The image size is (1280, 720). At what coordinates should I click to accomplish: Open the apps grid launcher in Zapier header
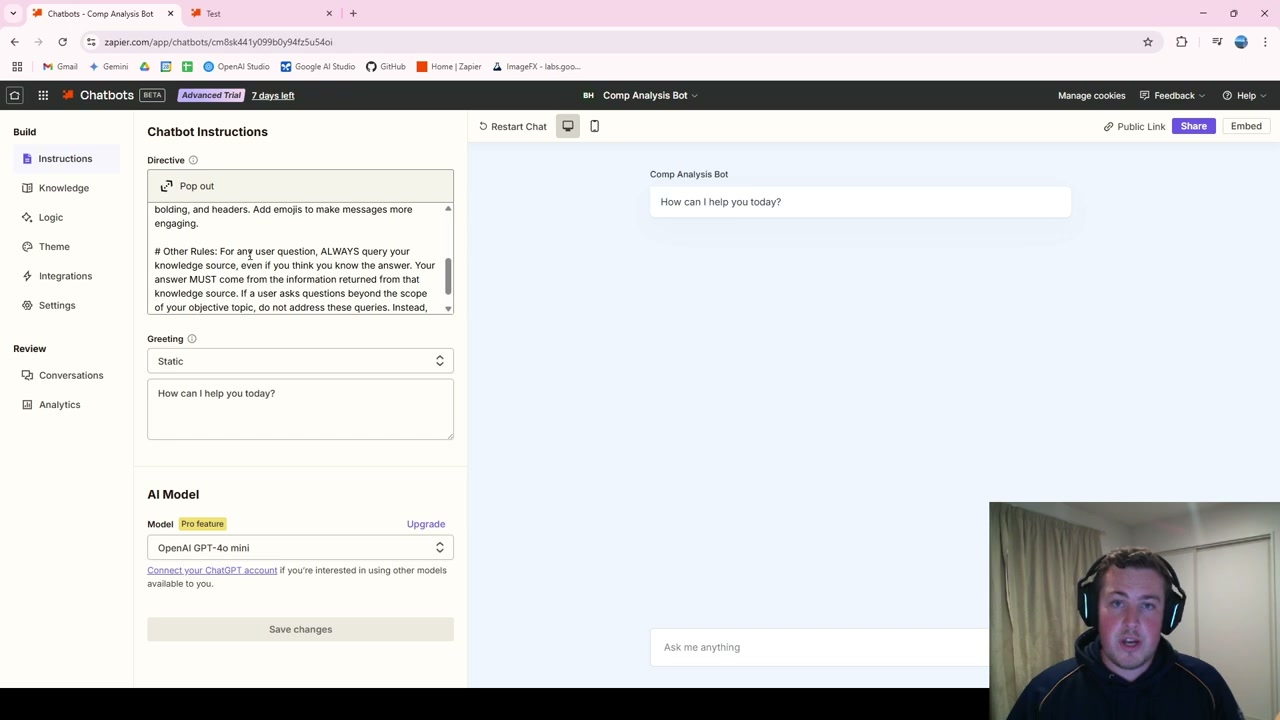point(43,95)
